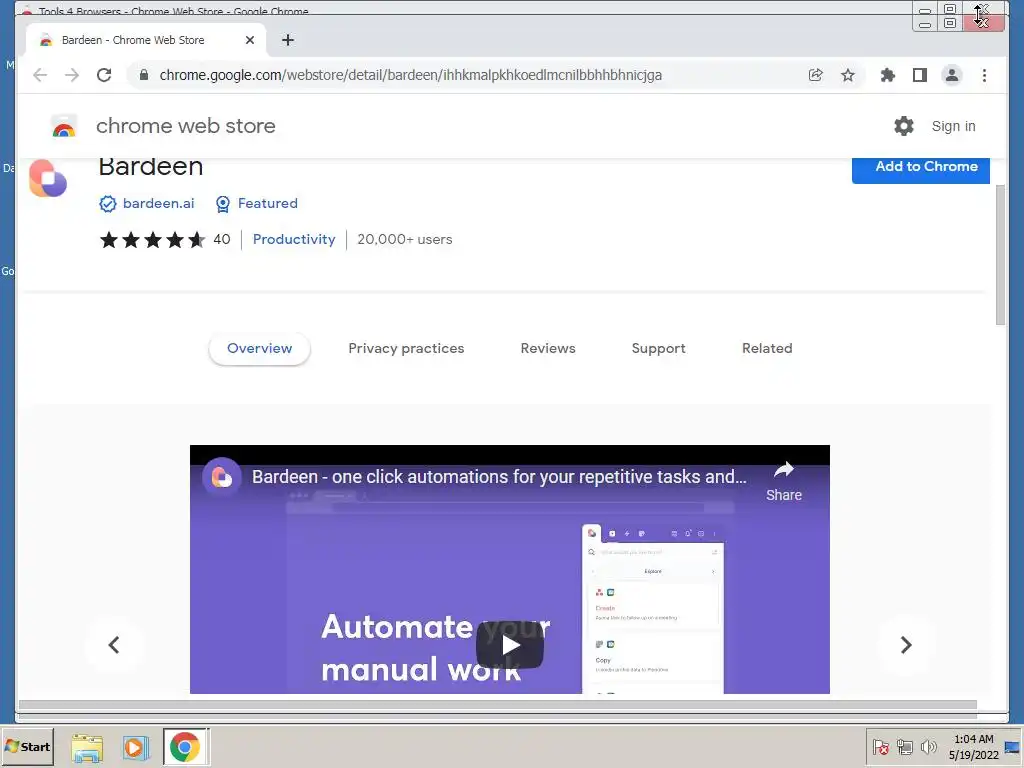Reload the current page
Image resolution: width=1024 pixels, height=768 pixels.
pos(104,75)
